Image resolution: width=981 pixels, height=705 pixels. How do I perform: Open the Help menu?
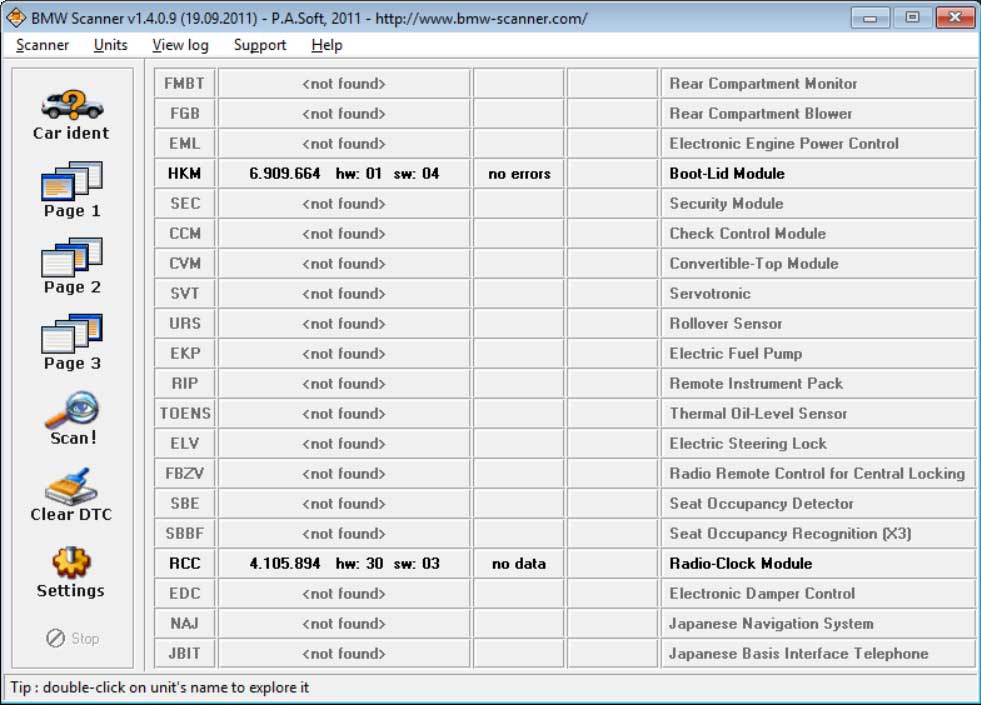(326, 45)
